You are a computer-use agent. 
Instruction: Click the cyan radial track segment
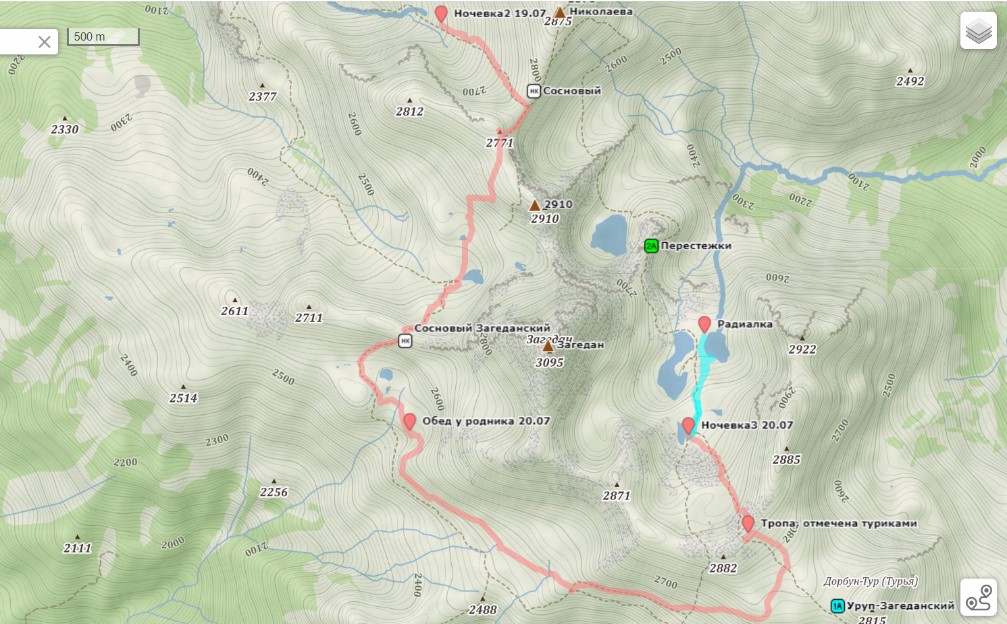(703, 379)
